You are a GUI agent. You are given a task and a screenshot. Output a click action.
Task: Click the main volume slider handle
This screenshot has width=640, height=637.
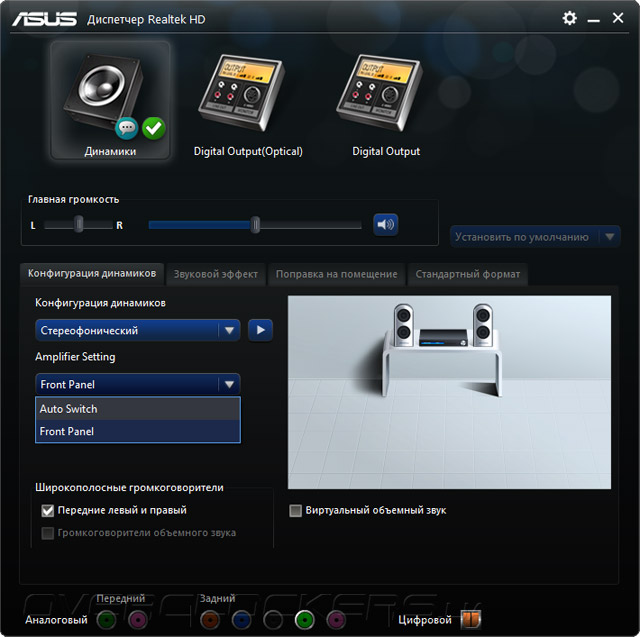click(255, 225)
